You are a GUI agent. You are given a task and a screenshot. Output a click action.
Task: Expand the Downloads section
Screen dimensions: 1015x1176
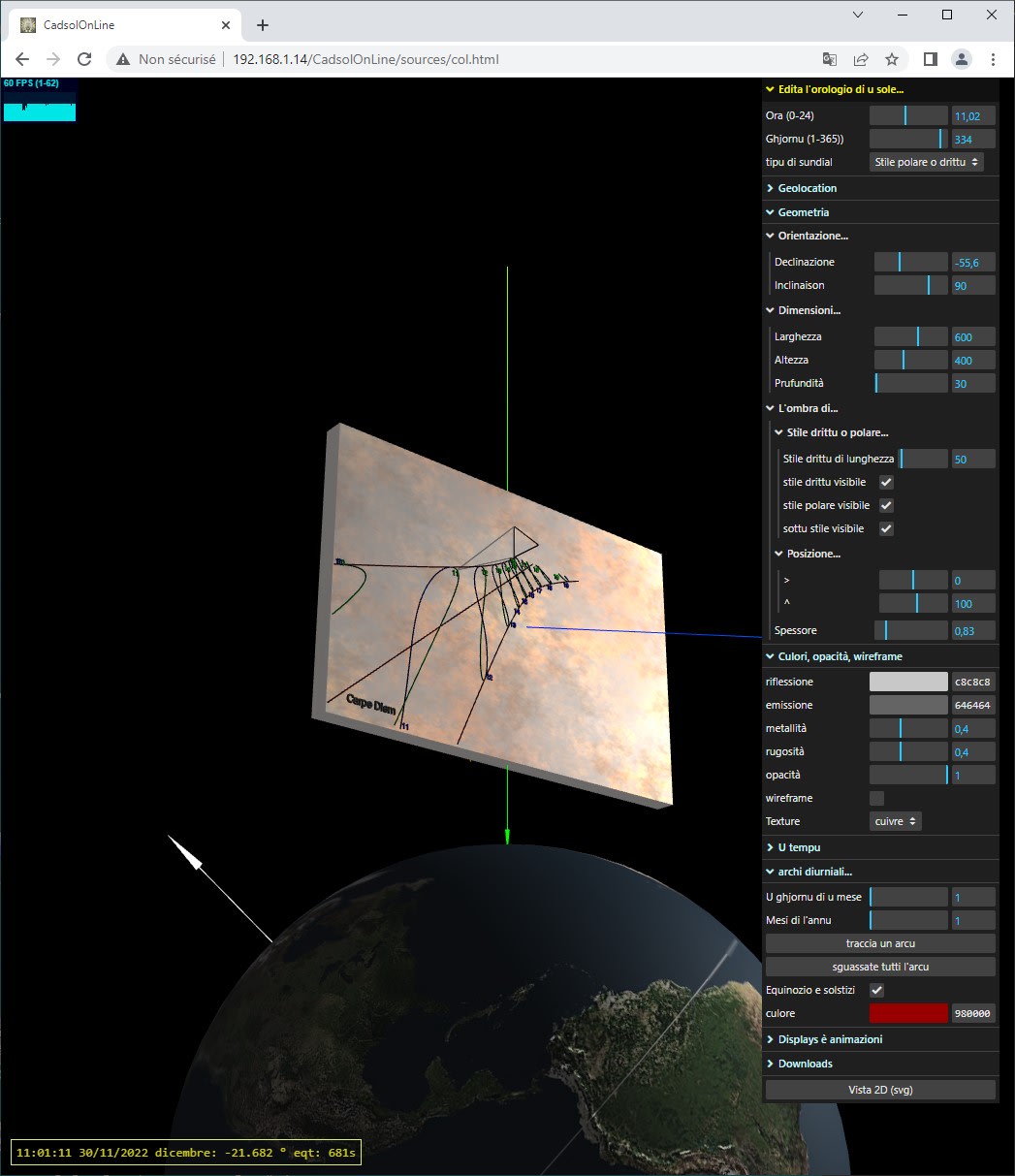click(x=880, y=1064)
